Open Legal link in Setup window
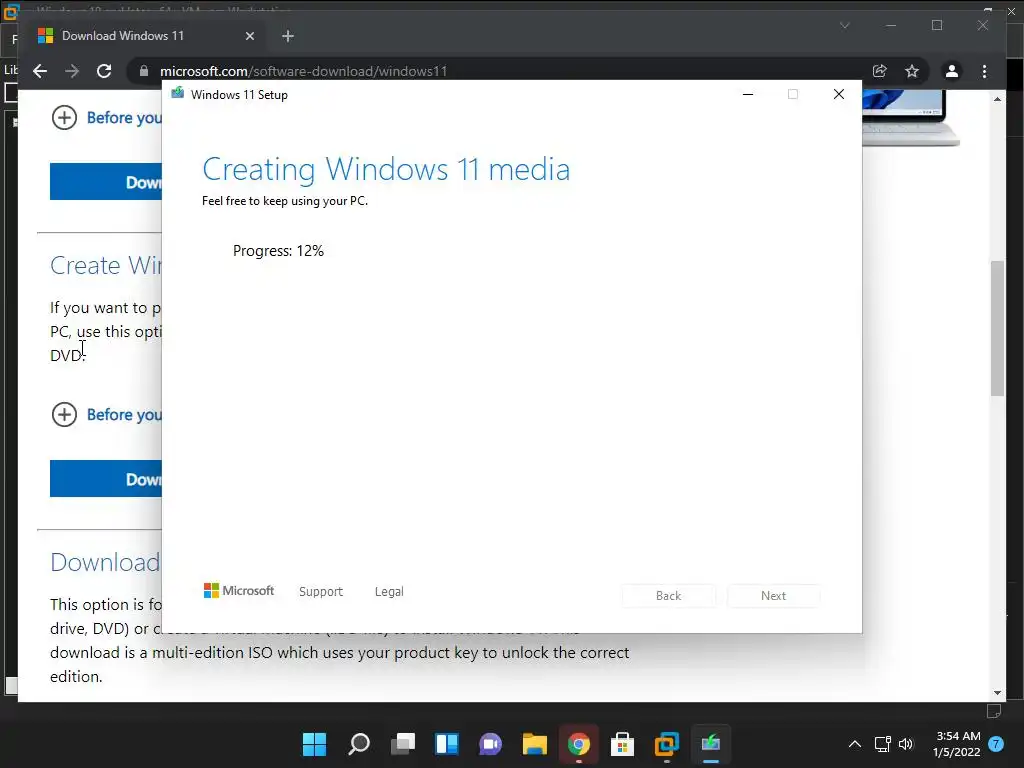The image size is (1024, 768). pyautogui.click(x=389, y=591)
